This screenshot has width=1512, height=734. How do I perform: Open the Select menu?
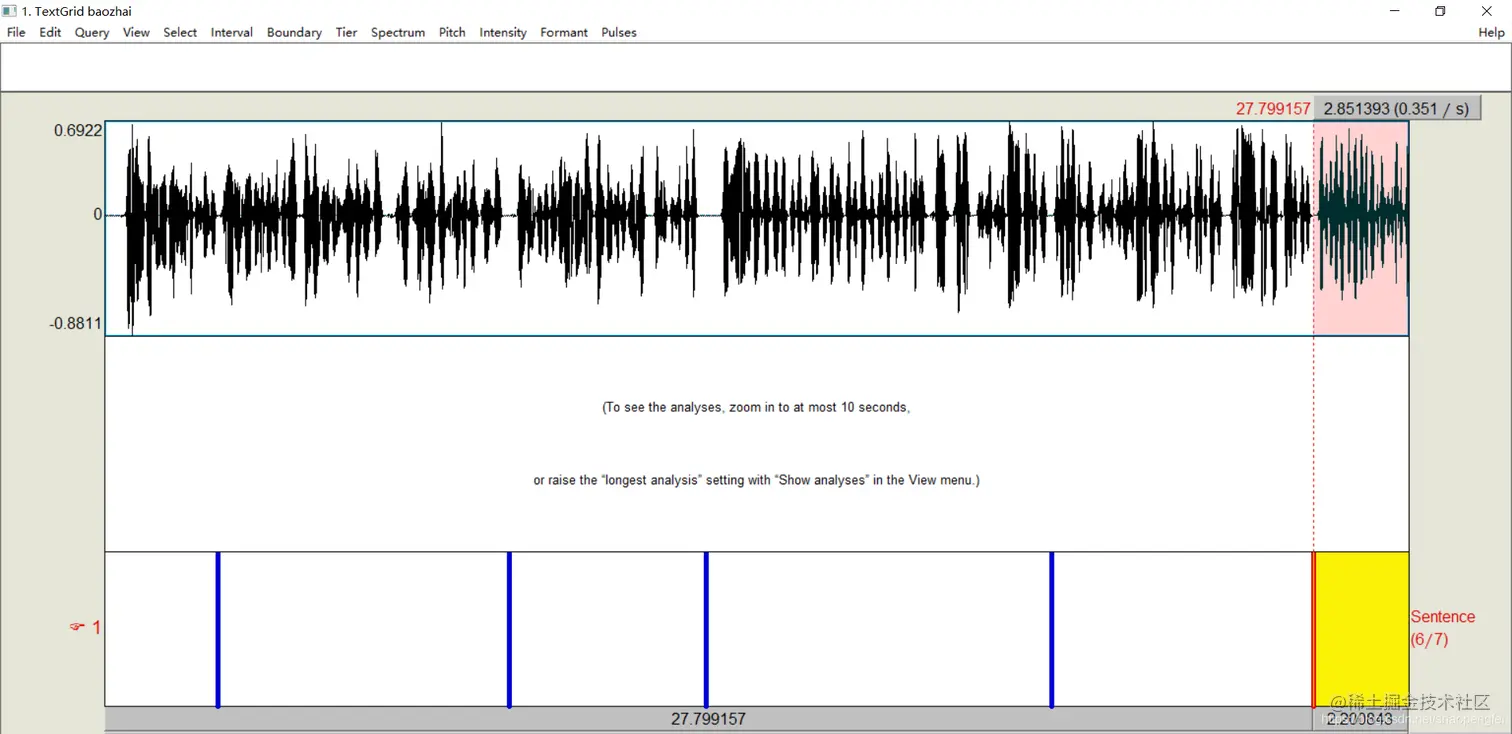click(x=180, y=32)
